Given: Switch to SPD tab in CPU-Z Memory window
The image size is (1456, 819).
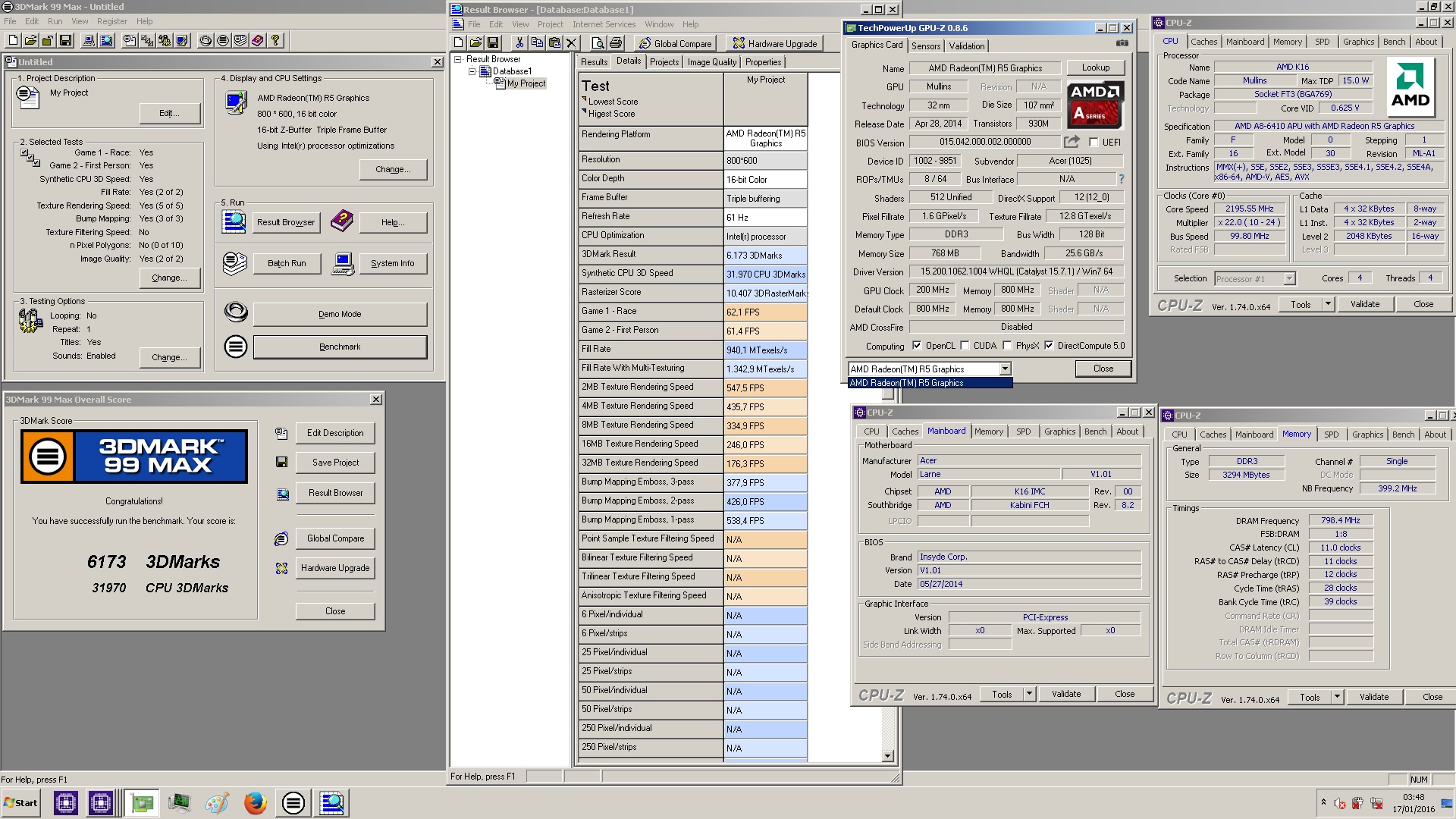Looking at the screenshot, I should coord(1331,435).
